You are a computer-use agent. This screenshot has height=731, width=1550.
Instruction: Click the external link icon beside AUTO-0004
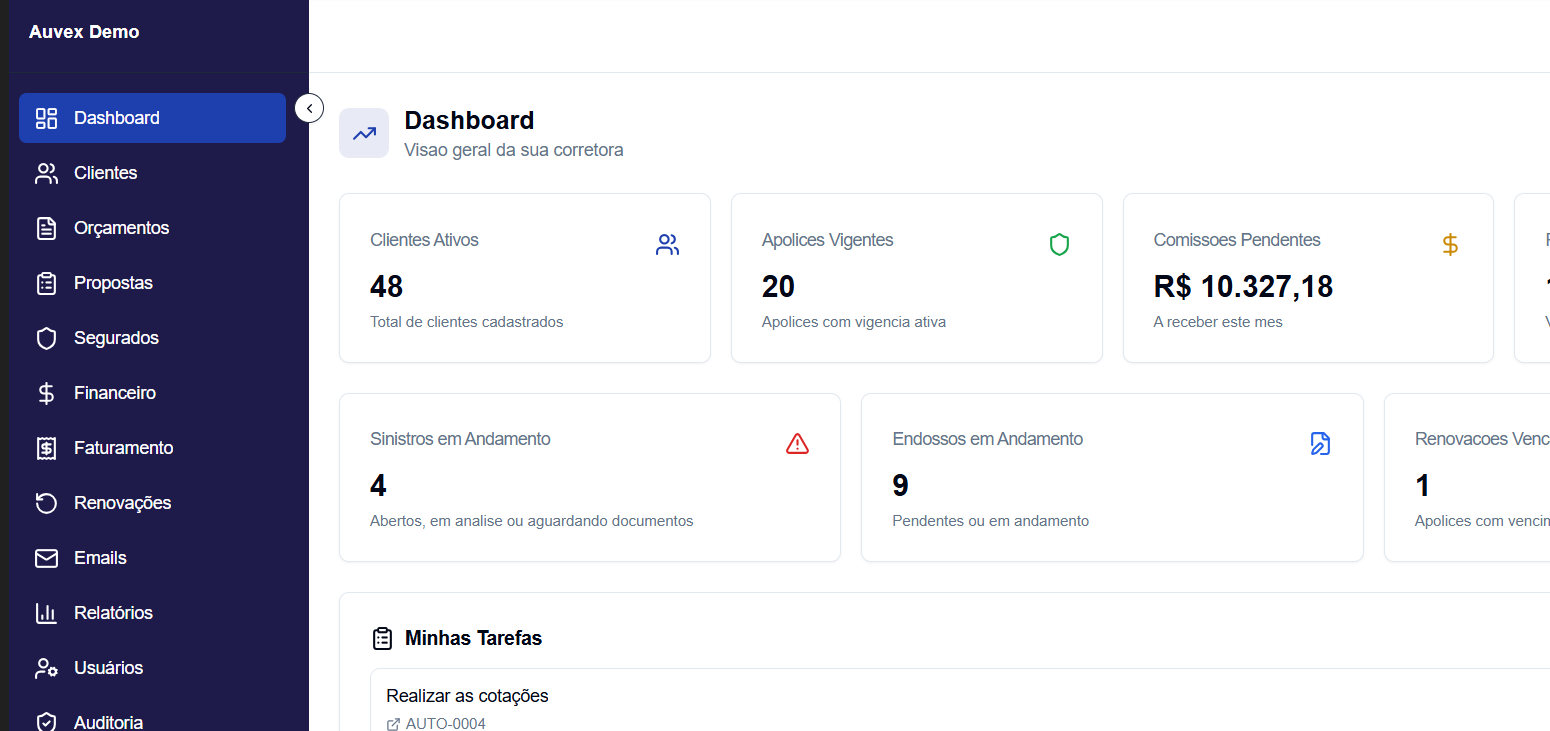(x=393, y=724)
